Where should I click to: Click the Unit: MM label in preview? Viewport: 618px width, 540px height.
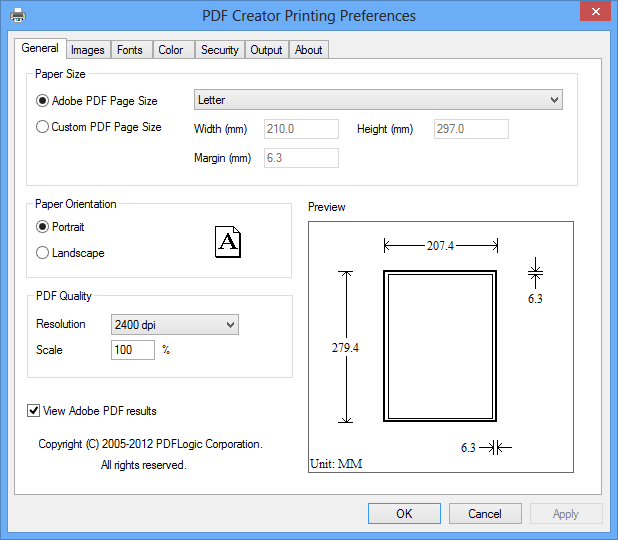pos(336,464)
